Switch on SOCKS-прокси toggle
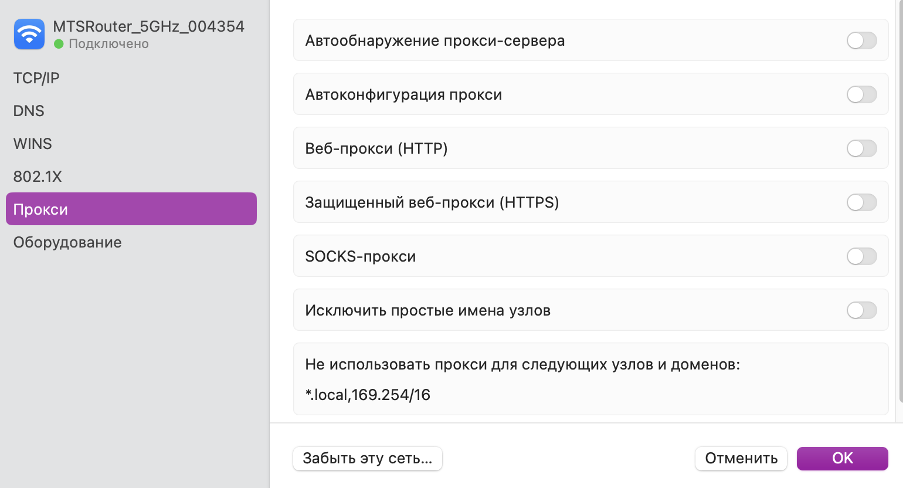The height and width of the screenshot is (488, 904). click(x=861, y=256)
